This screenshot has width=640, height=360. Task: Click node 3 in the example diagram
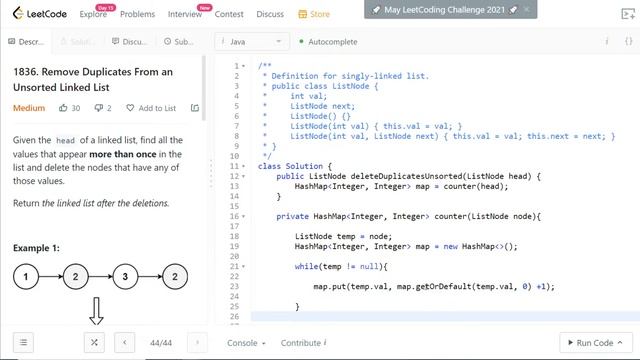[x=125, y=277]
